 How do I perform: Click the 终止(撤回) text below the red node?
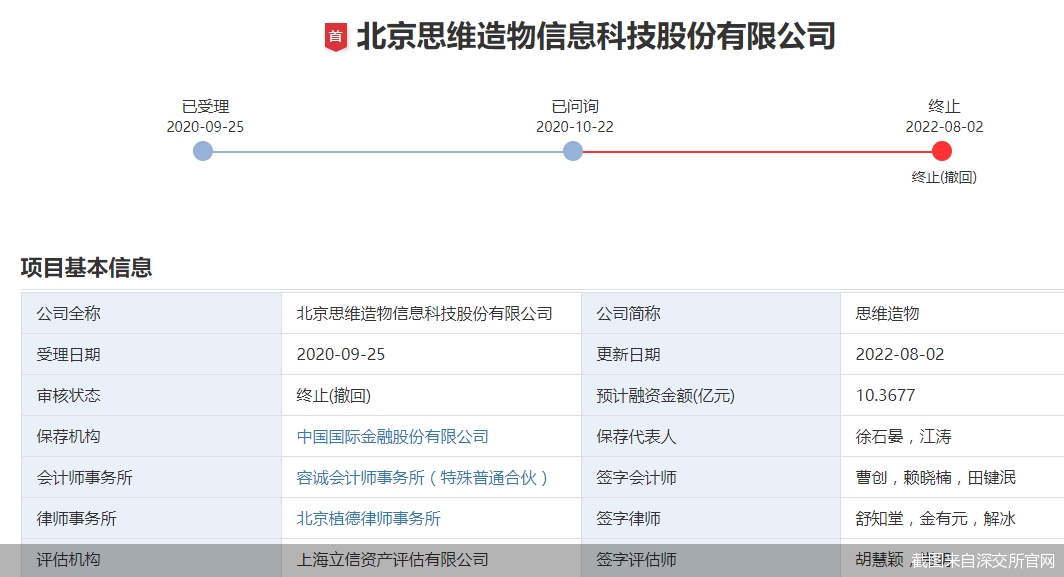pyautogui.click(x=944, y=177)
